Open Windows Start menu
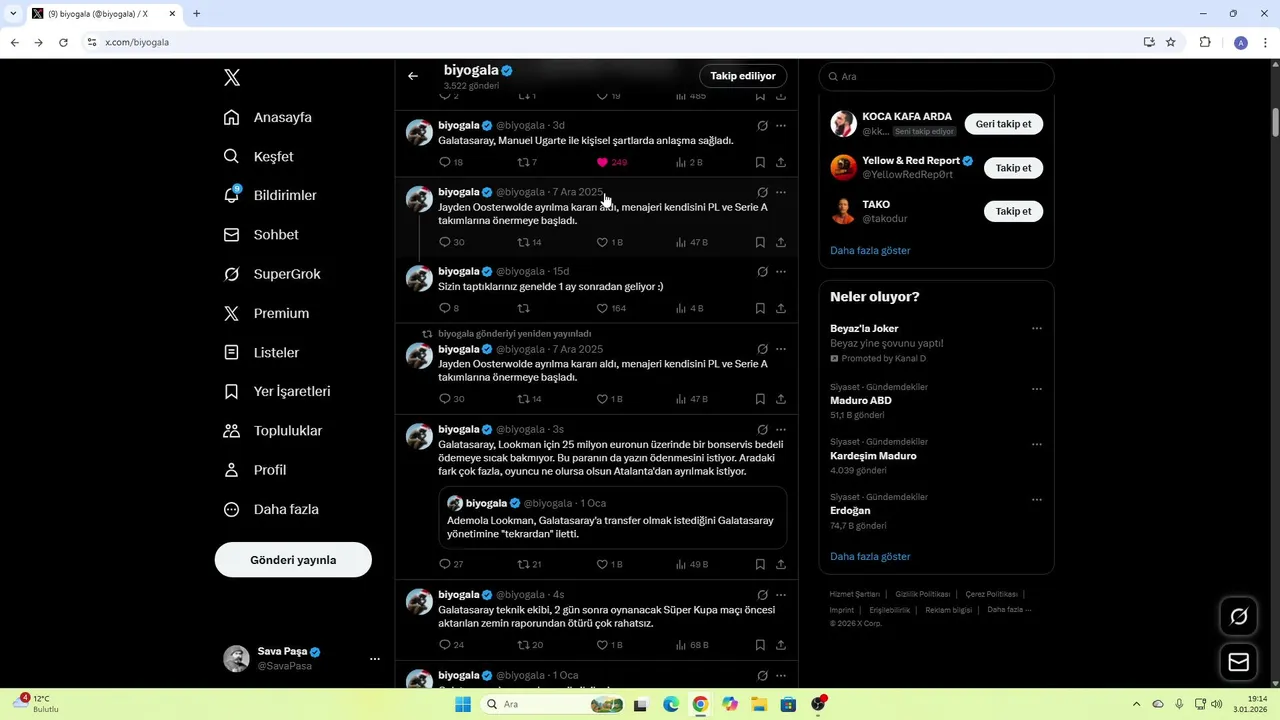Image resolution: width=1280 pixels, height=720 pixels. coord(462,704)
